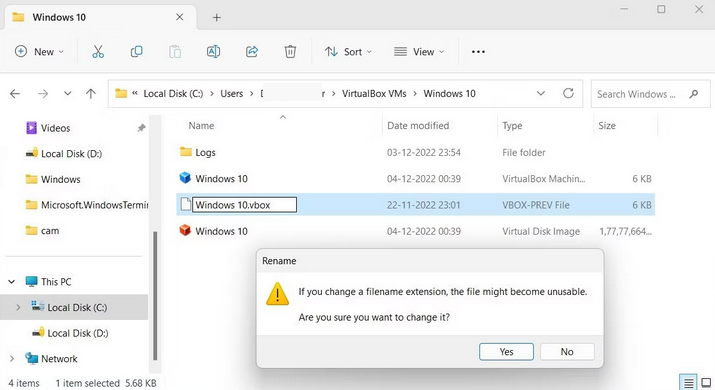Refresh the current folder view
715x390 pixels.
(x=568, y=94)
